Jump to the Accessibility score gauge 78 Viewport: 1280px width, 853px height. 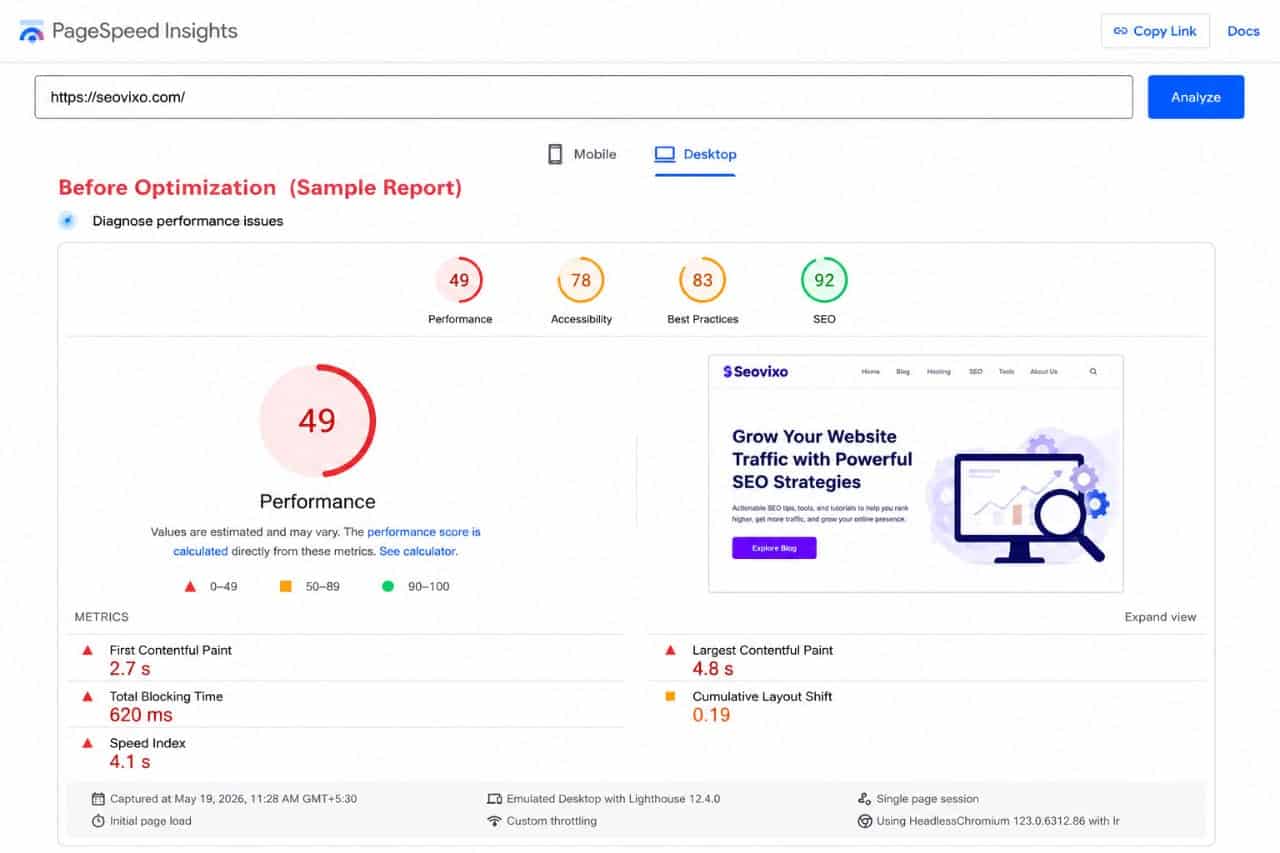[581, 281]
